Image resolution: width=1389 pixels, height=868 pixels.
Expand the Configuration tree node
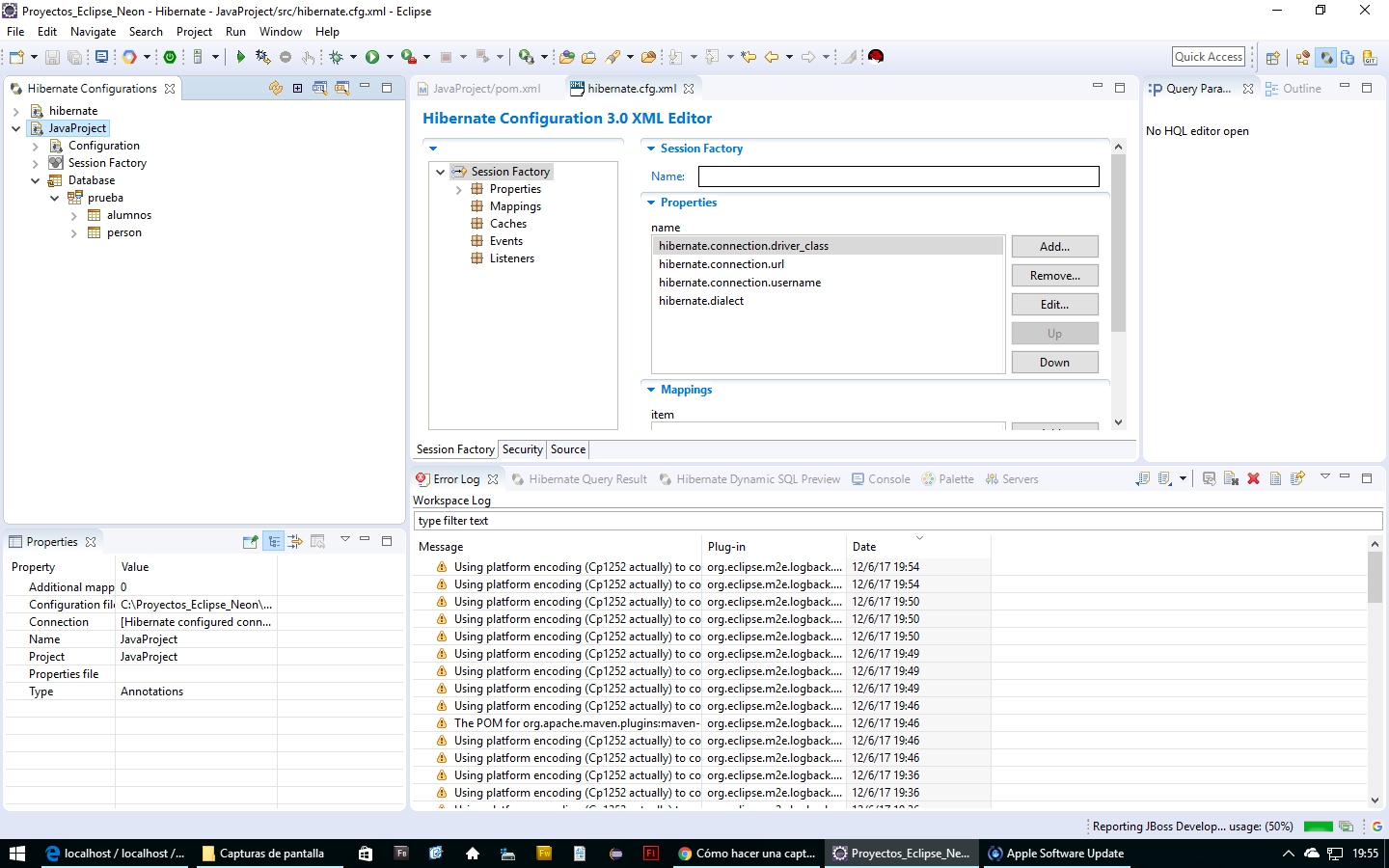click(x=36, y=146)
